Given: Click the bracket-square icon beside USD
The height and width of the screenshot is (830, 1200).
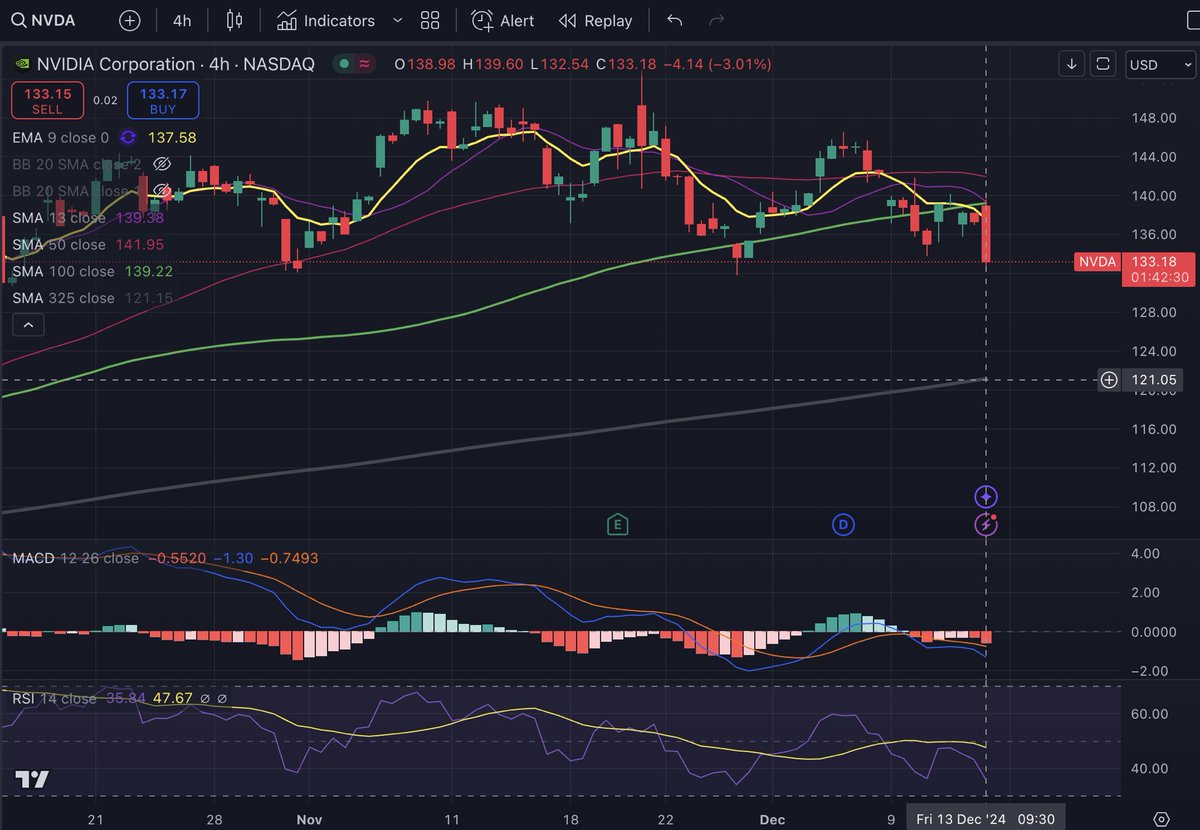Looking at the screenshot, I should [x=1103, y=64].
